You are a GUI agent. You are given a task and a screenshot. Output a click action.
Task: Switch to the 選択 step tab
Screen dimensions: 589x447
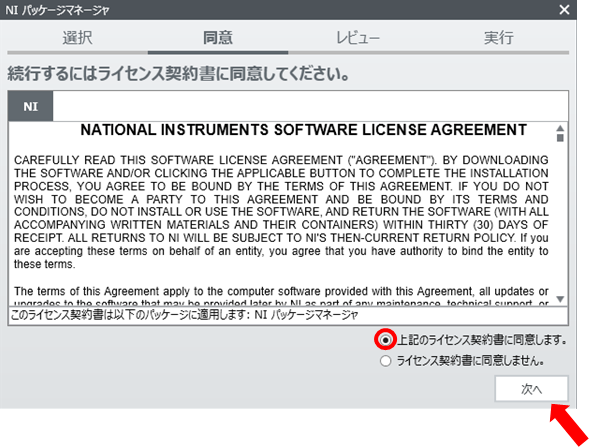pyautogui.click(x=77, y=38)
